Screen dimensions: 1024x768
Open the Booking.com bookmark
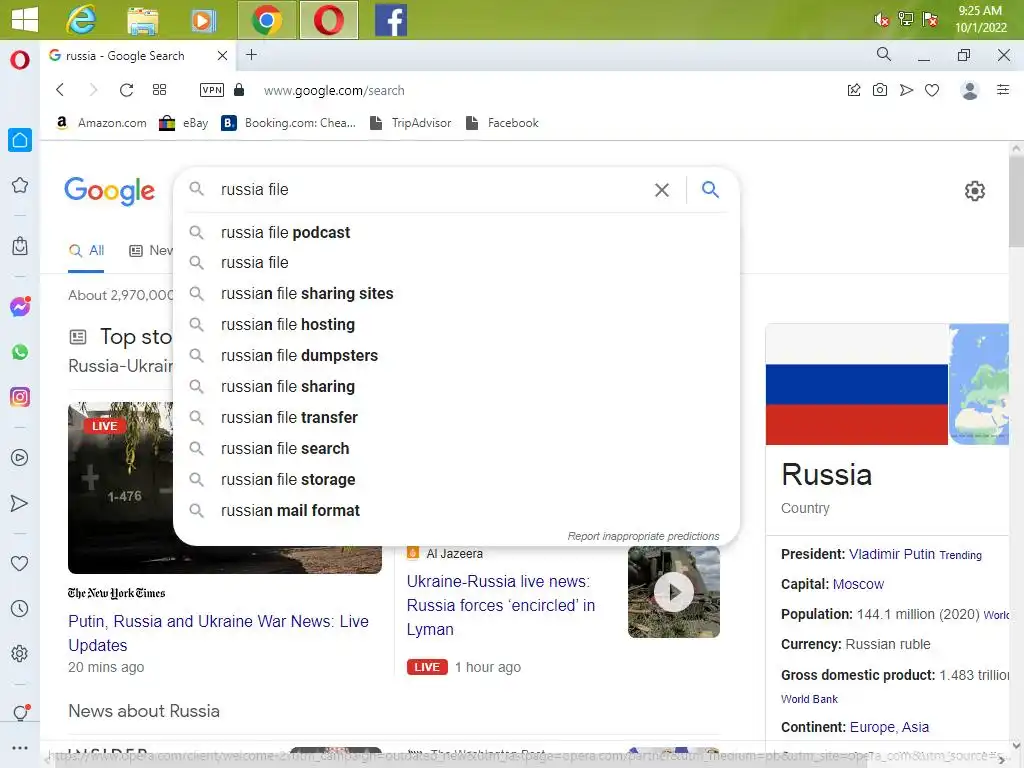(288, 123)
